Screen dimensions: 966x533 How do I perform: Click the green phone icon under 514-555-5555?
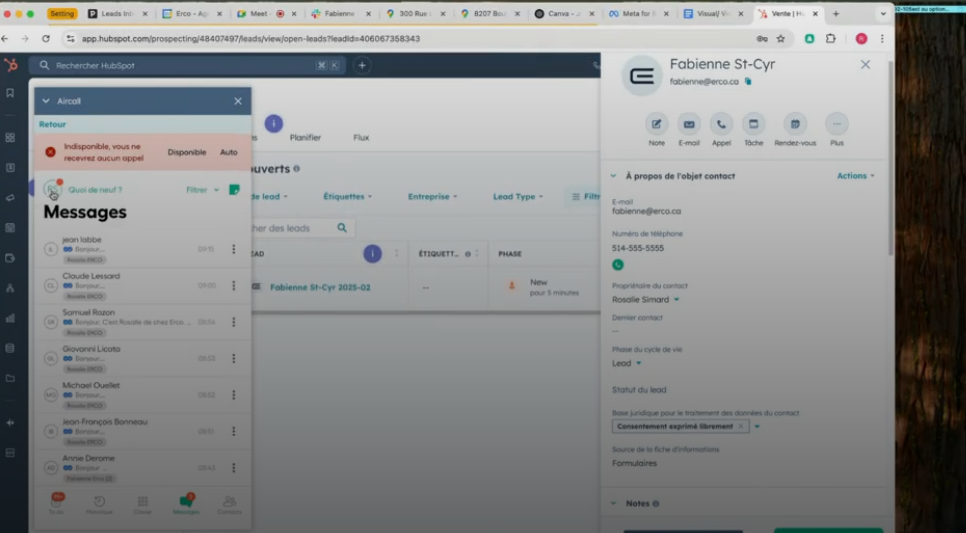coord(617,265)
